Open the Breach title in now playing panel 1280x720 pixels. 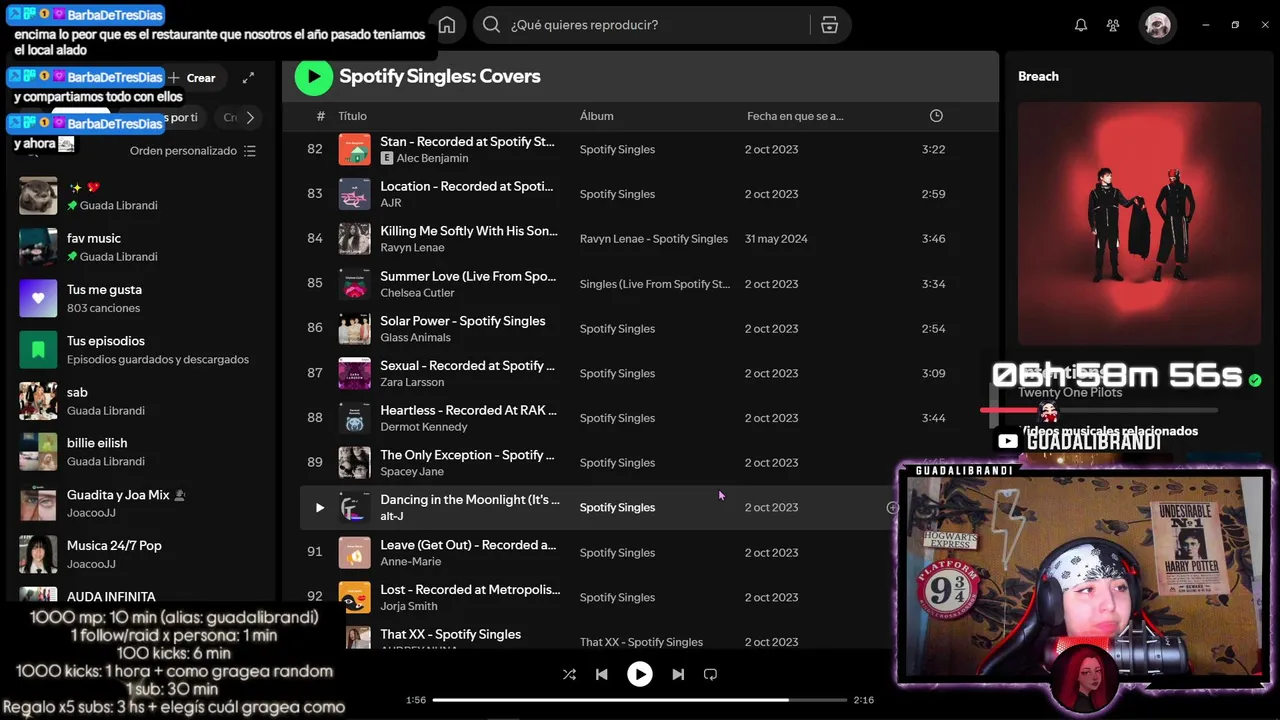1038,76
